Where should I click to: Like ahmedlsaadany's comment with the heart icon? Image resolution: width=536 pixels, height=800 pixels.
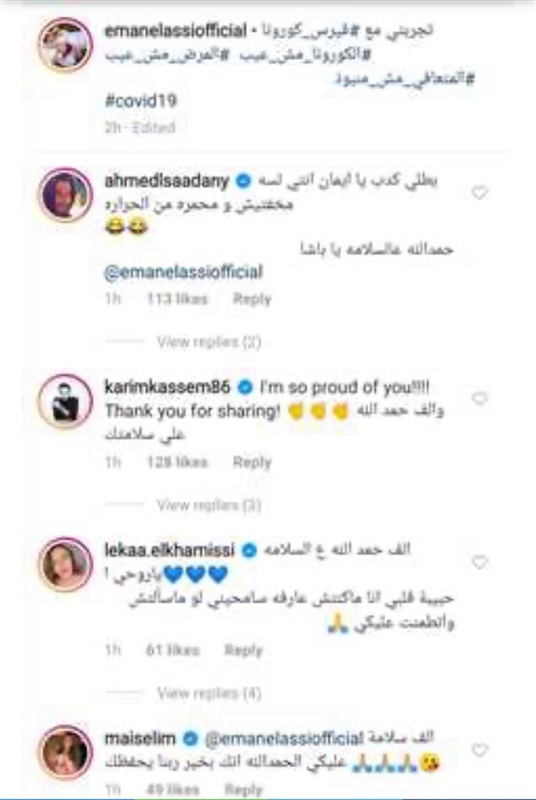pos(479,193)
